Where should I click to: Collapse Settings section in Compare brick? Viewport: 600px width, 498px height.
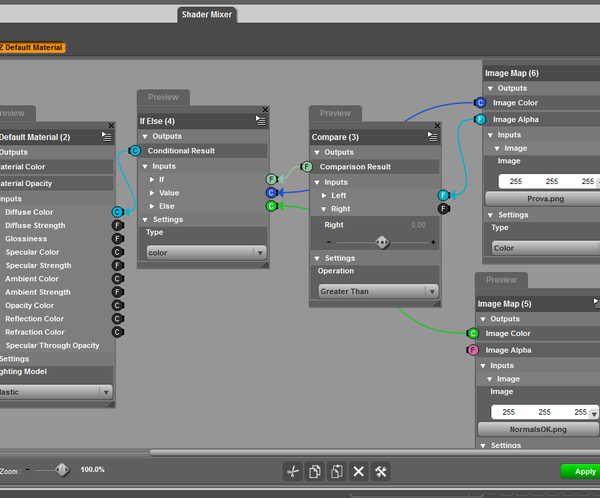(317, 258)
